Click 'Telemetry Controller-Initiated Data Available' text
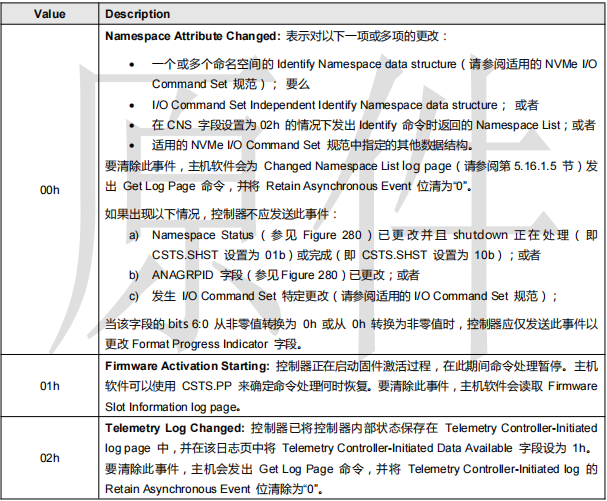The image size is (607, 501). 397,448
